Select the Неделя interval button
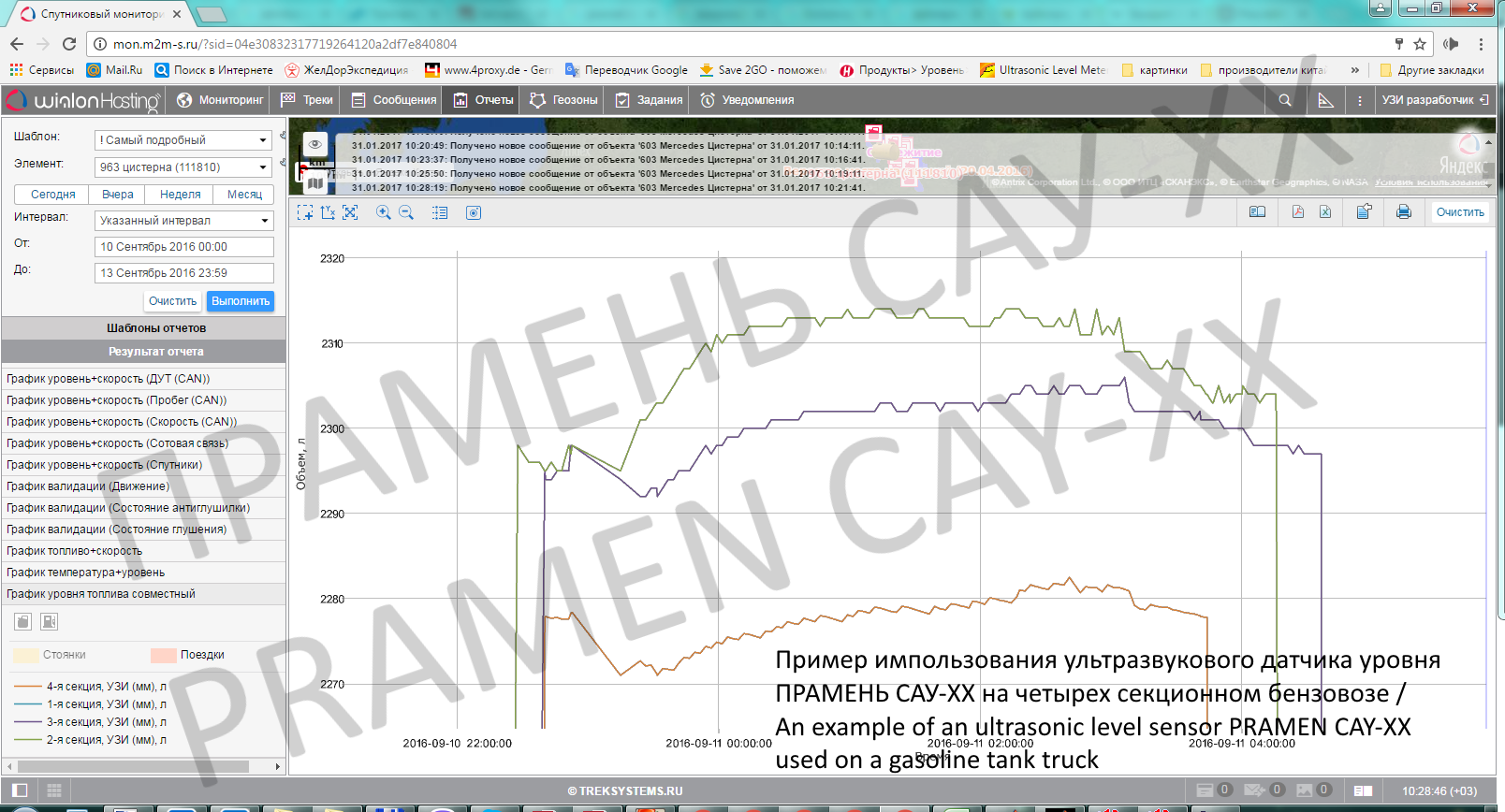The height and width of the screenshot is (812, 1505). pos(180,195)
